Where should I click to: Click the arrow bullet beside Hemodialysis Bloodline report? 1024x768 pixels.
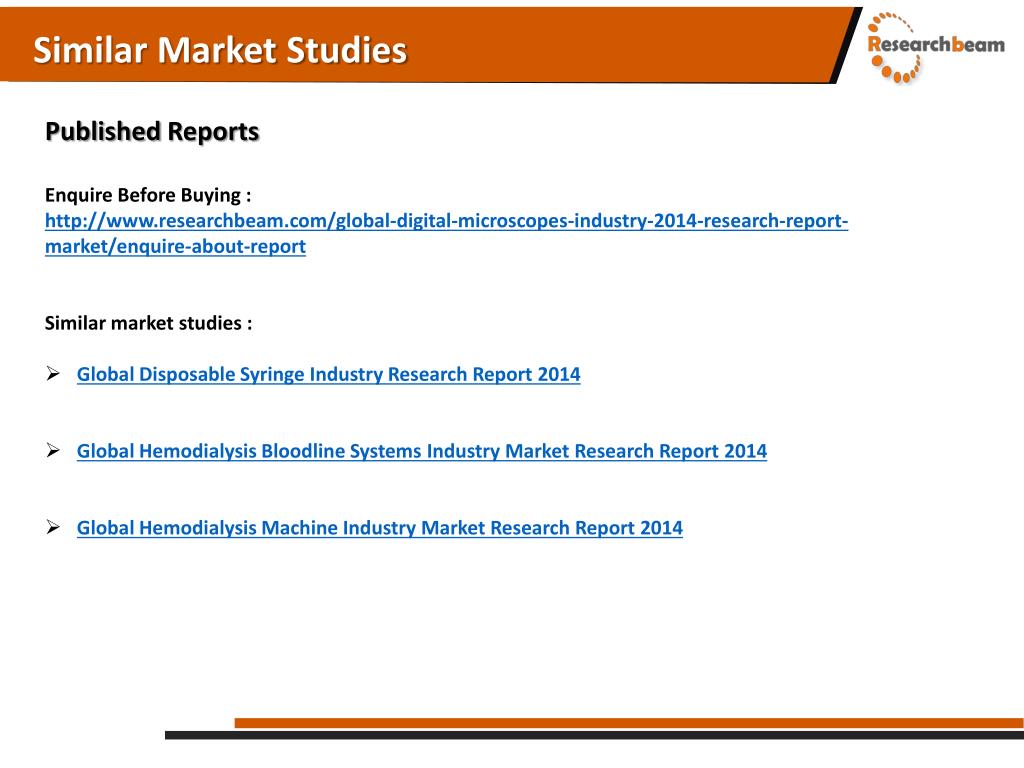(53, 450)
